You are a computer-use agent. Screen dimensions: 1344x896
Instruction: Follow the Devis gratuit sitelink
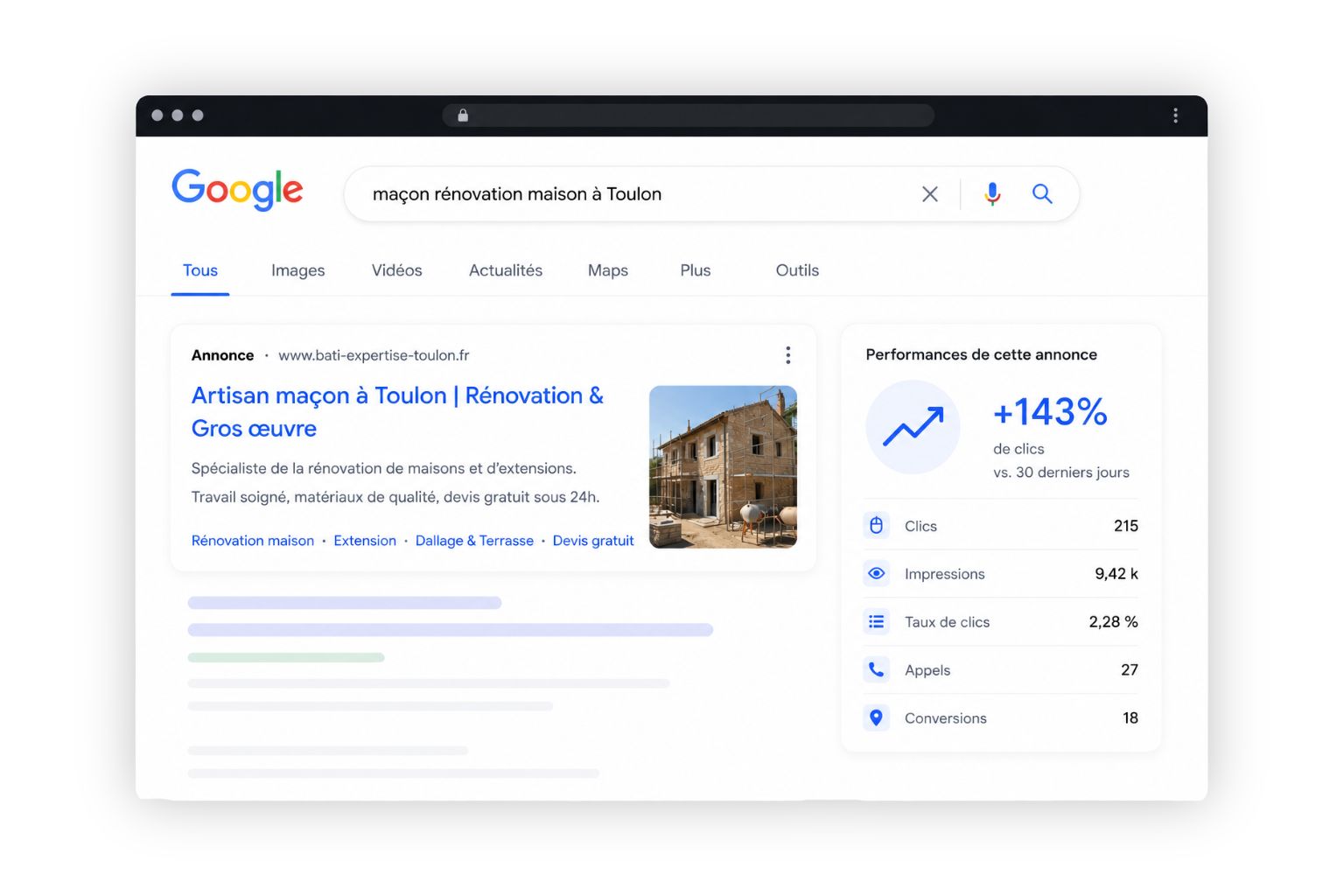click(x=593, y=541)
